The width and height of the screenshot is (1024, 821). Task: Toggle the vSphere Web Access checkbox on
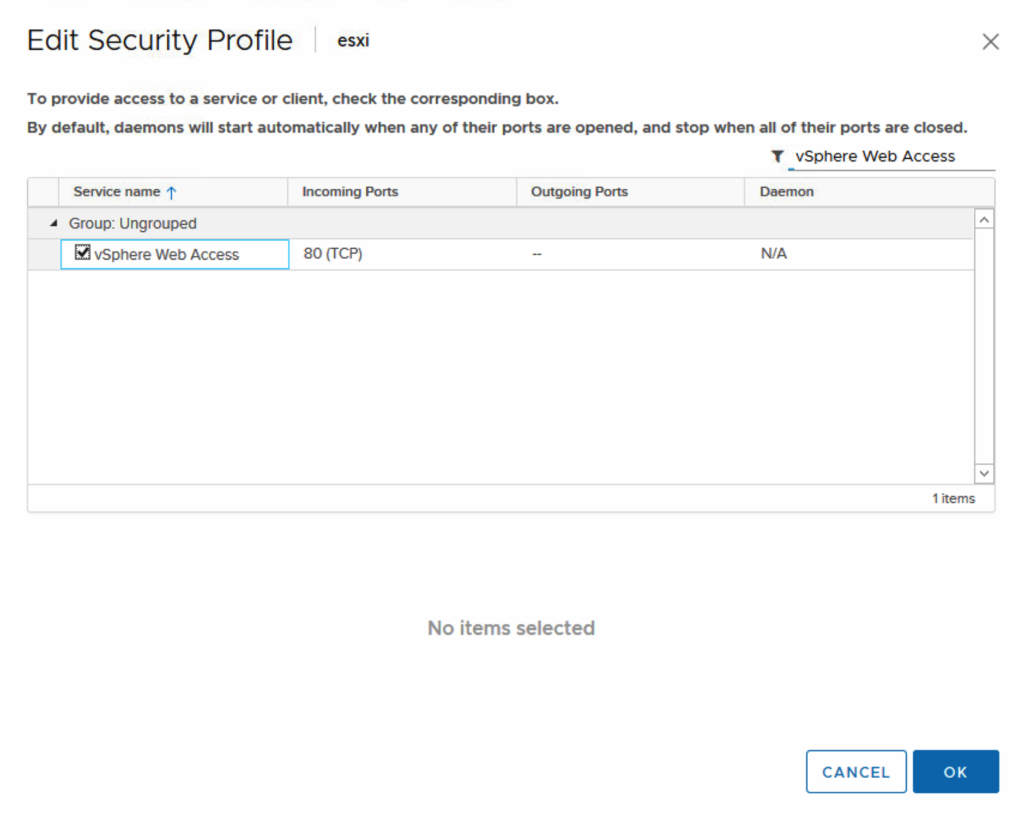[x=82, y=253]
